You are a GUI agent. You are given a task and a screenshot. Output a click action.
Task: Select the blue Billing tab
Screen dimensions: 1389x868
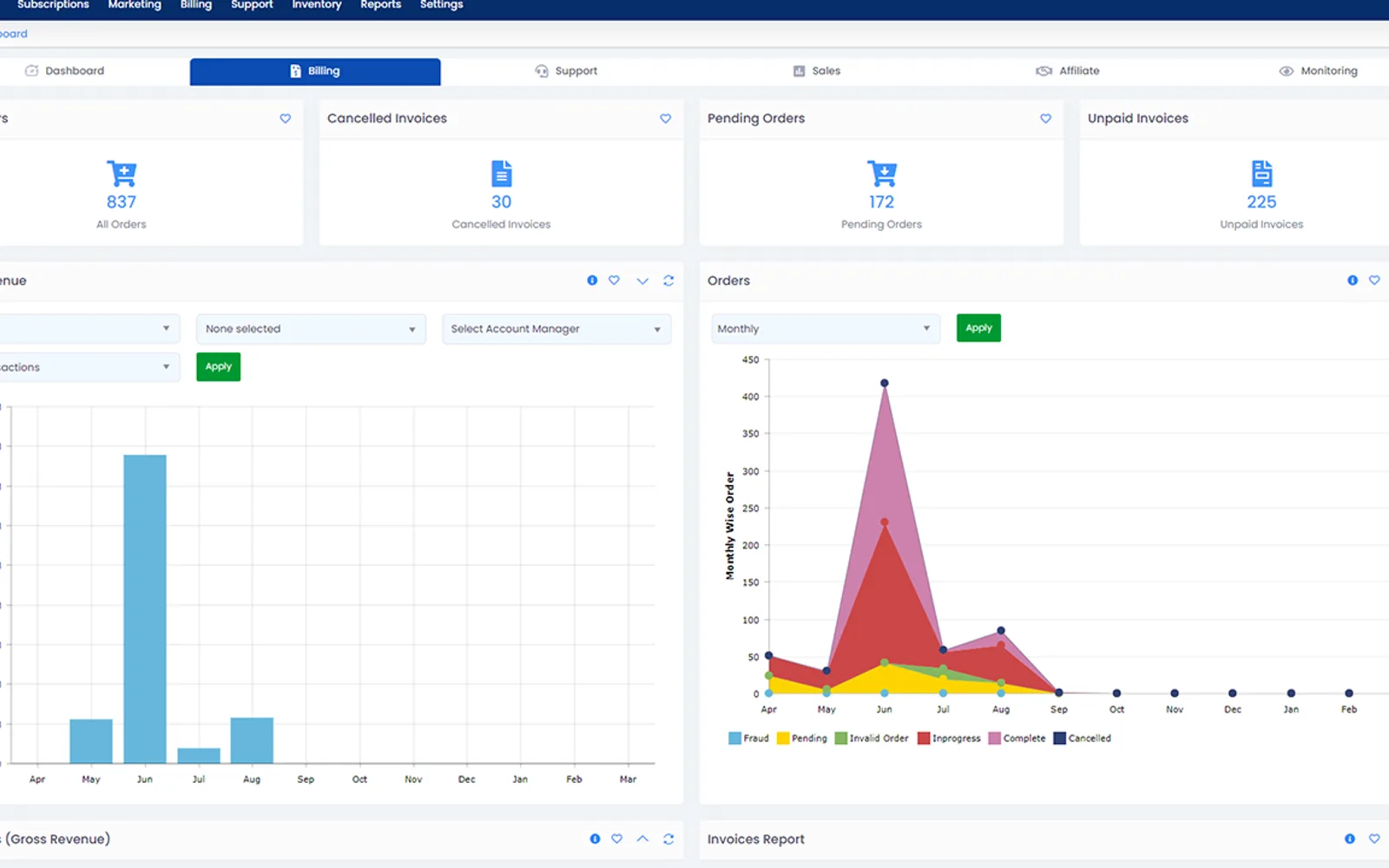coord(315,71)
